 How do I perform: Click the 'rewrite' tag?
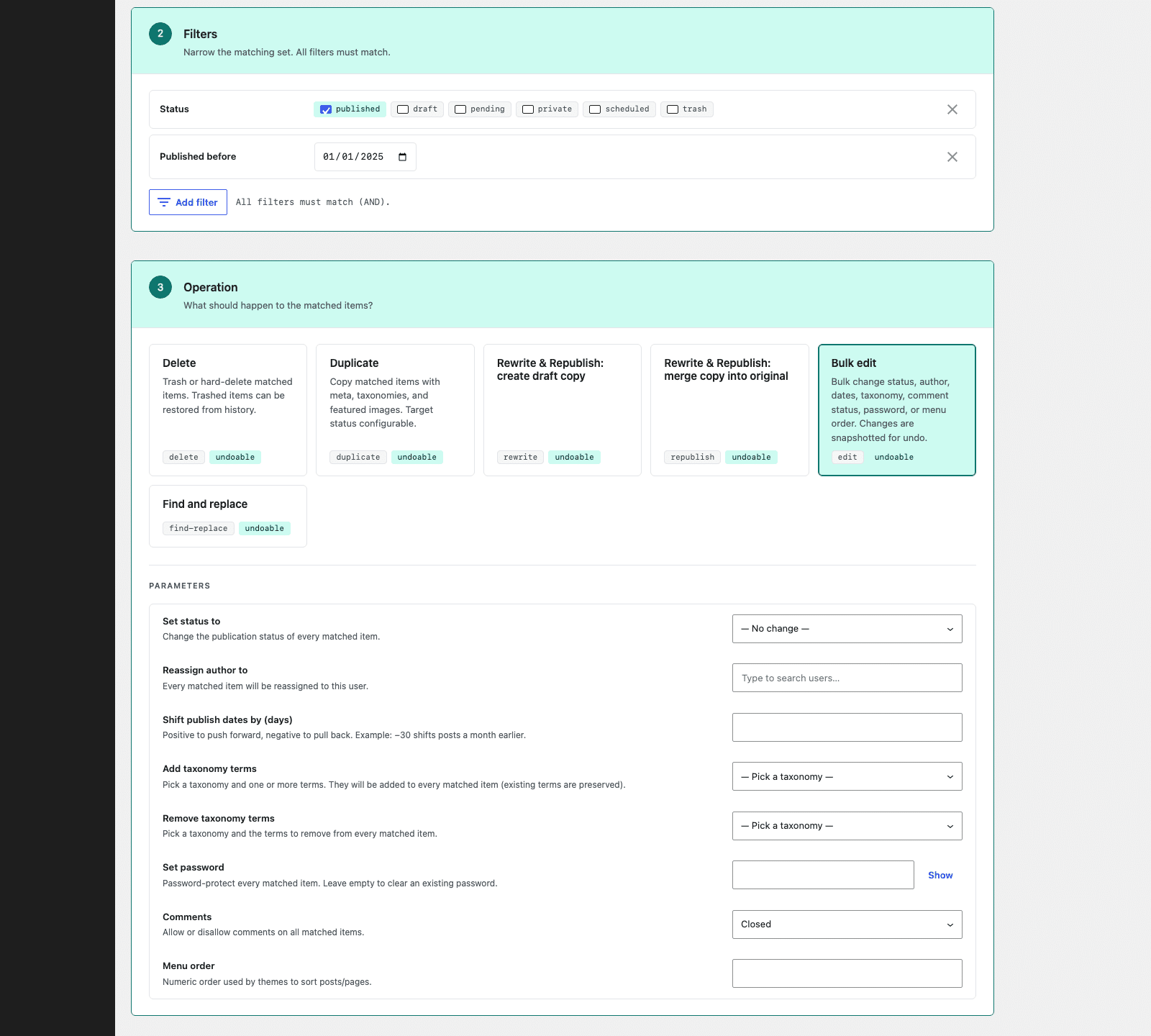(x=521, y=457)
